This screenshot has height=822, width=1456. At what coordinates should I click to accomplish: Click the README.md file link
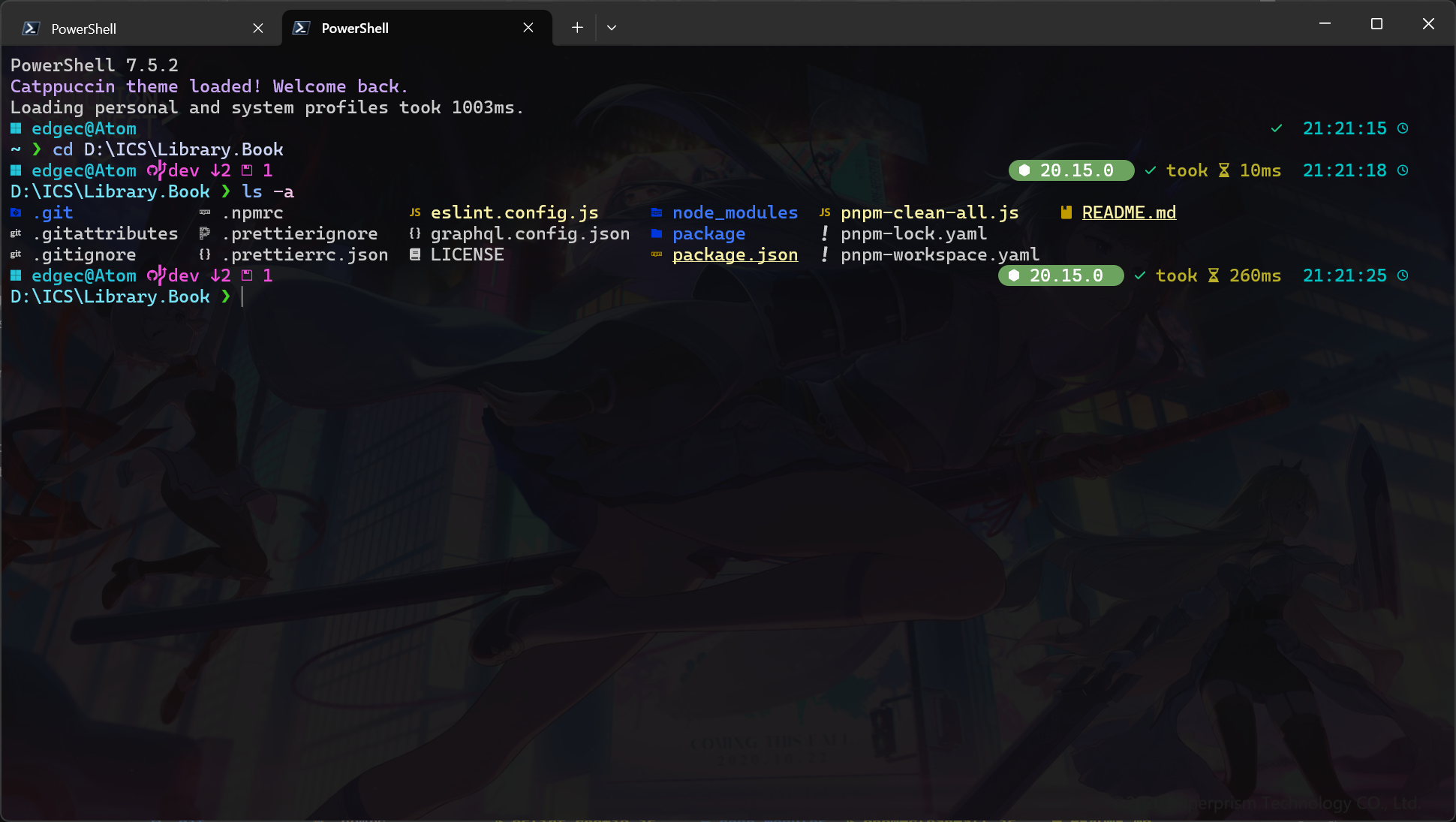1128,212
